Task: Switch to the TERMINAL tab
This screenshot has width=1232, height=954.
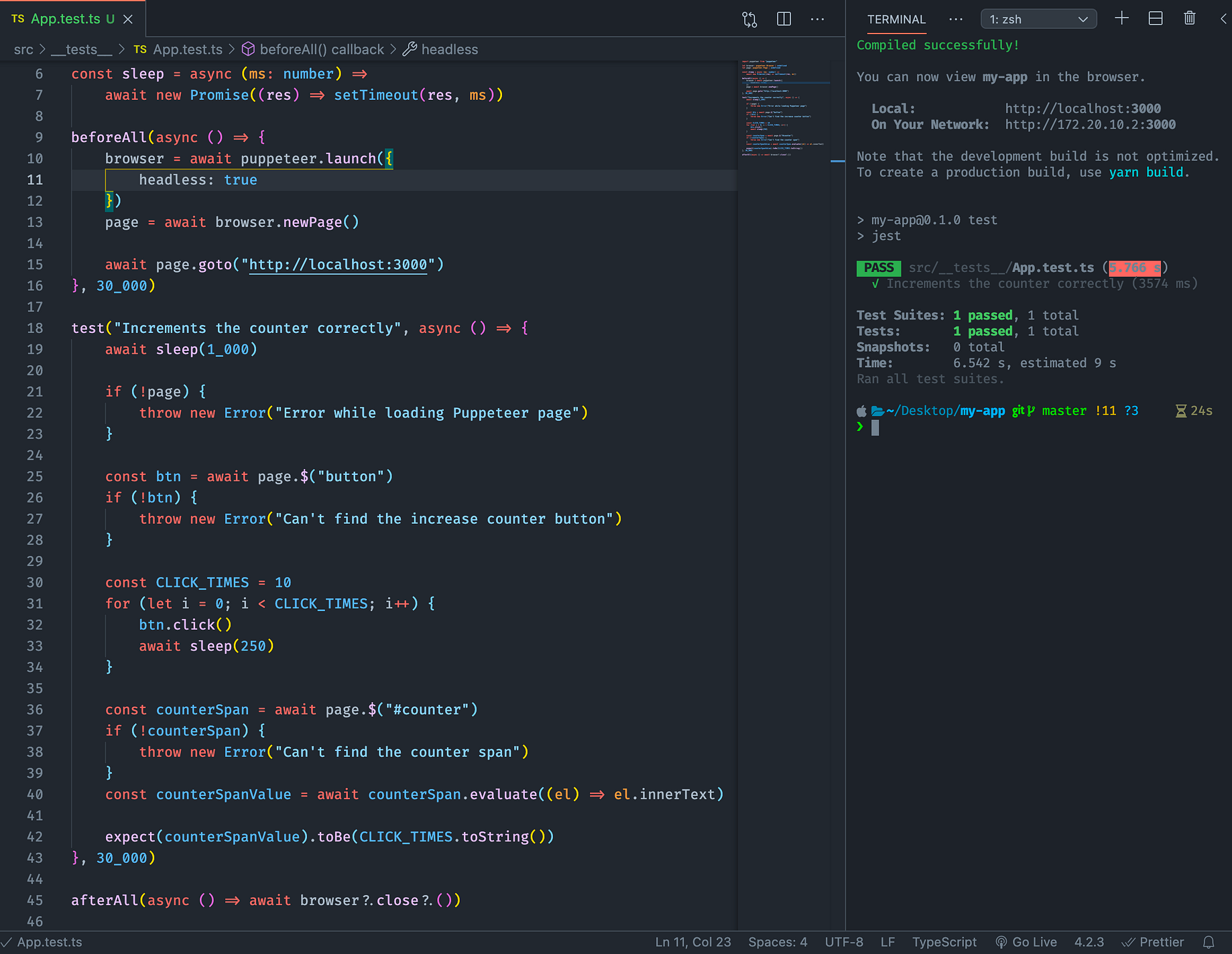Action: tap(896, 19)
